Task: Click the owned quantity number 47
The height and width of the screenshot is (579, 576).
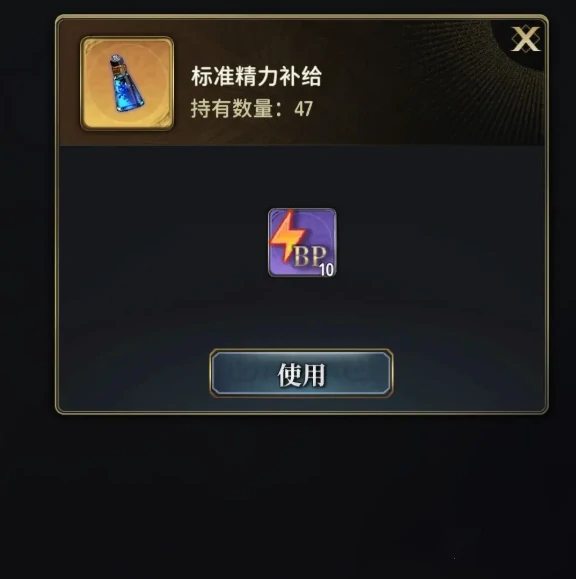Action: pos(304,109)
